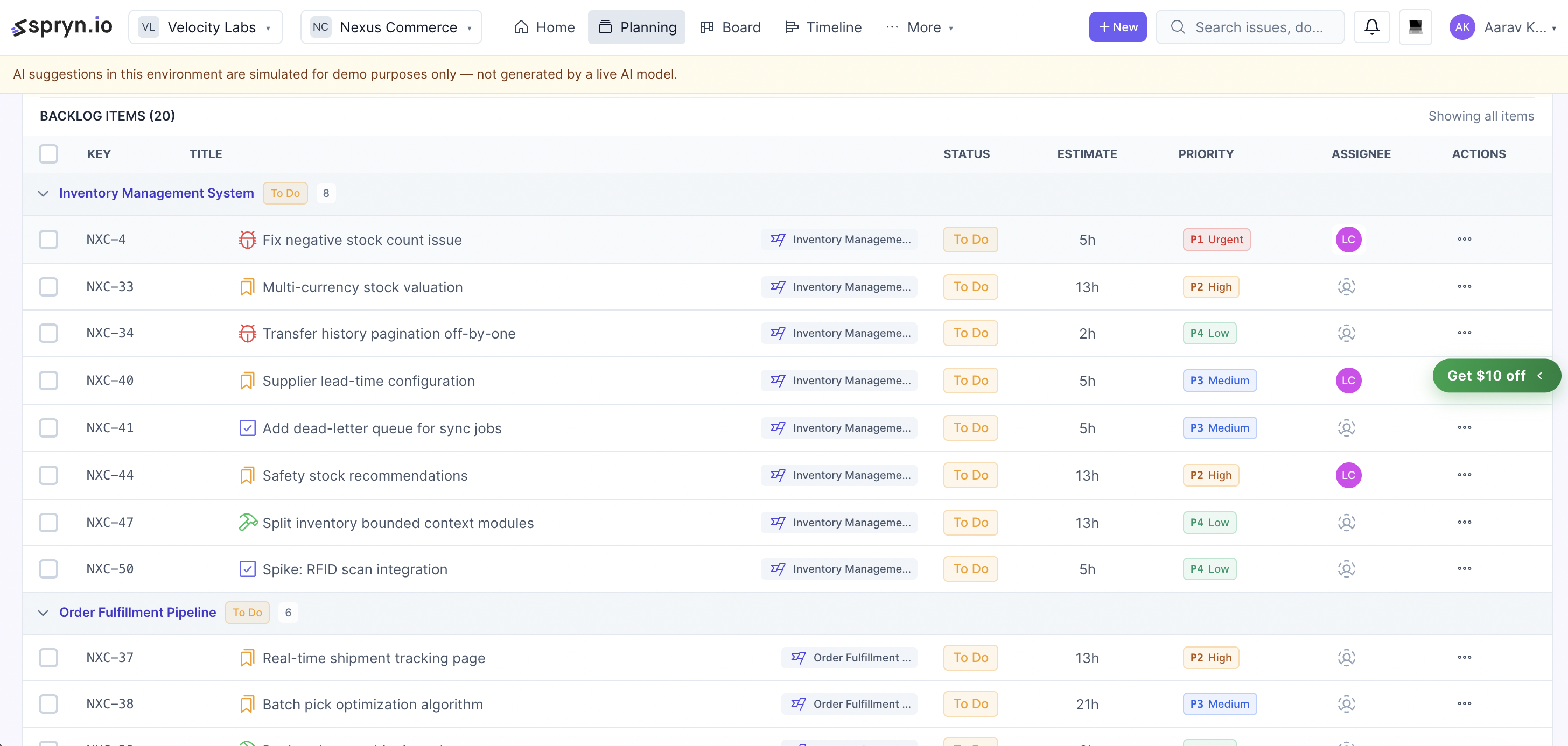1568x746 pixels.
Task: Click the spryn.io logo
Action: (x=62, y=27)
